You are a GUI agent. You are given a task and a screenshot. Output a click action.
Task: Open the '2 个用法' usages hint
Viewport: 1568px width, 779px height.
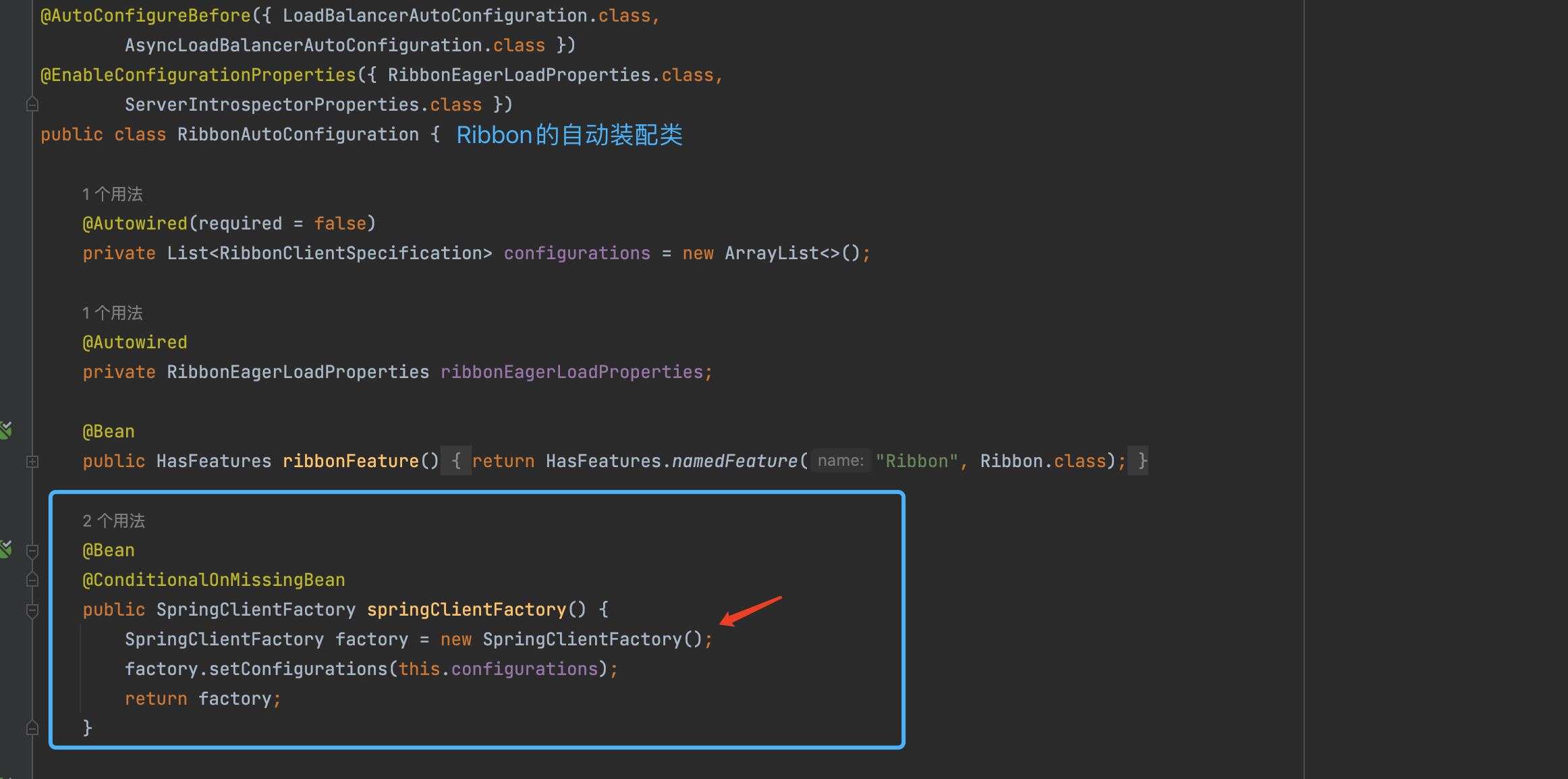point(114,520)
